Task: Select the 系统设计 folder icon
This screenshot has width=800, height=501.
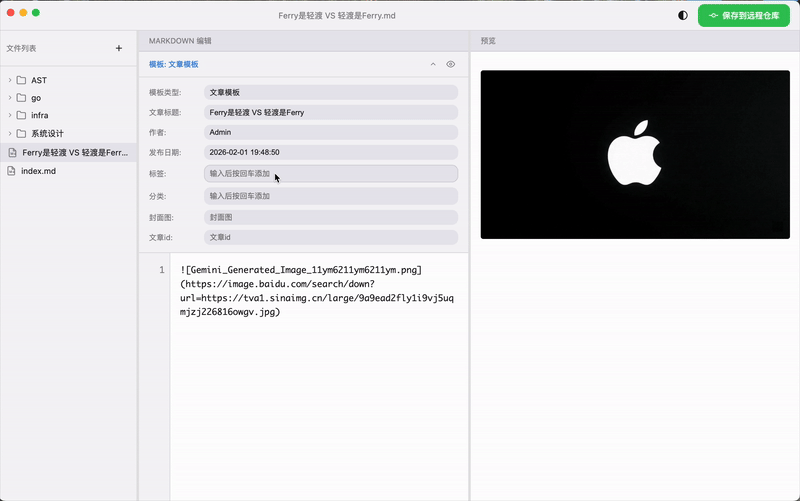Action: point(21,133)
